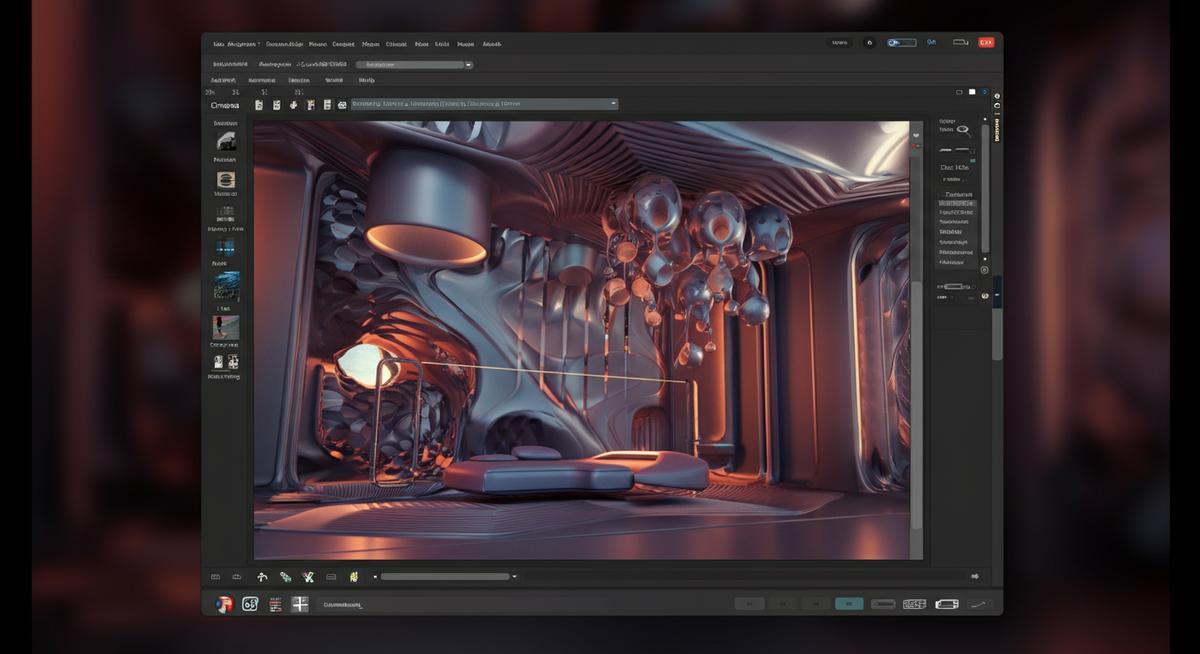
Task: Click the red button in the top-right corner
Action: coord(986,43)
